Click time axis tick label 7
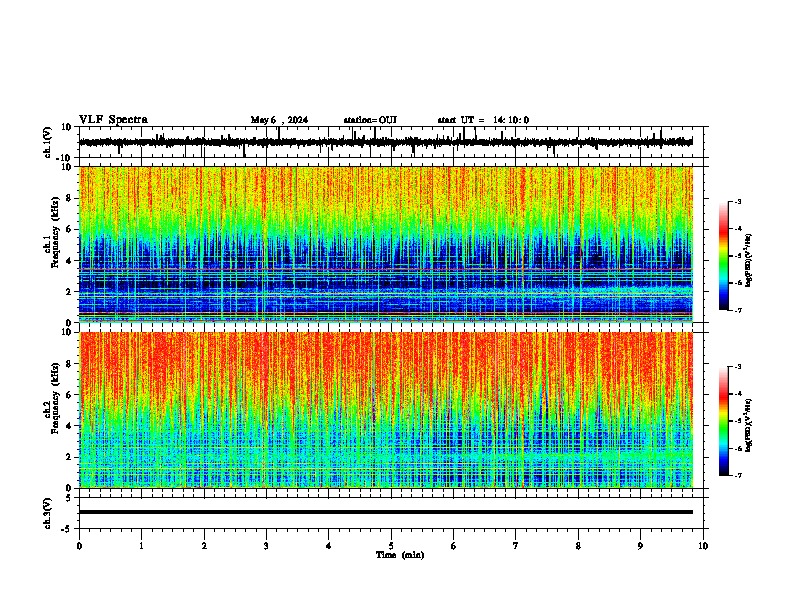 click(x=516, y=546)
